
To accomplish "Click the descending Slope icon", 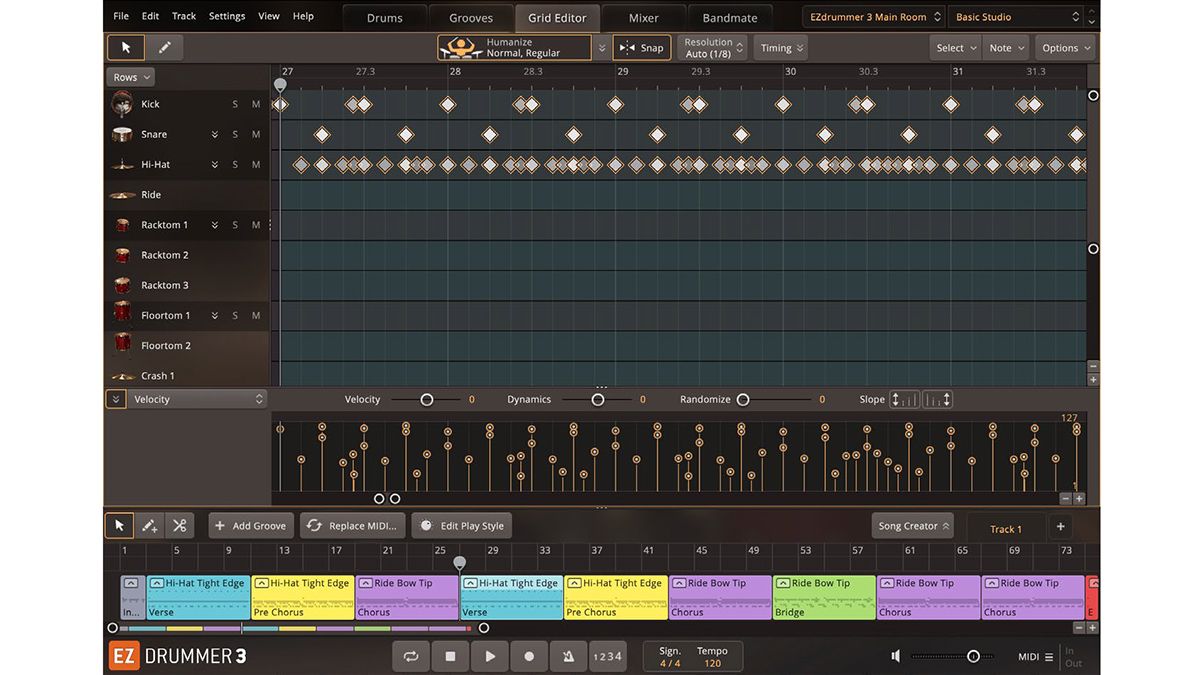I will (937, 399).
